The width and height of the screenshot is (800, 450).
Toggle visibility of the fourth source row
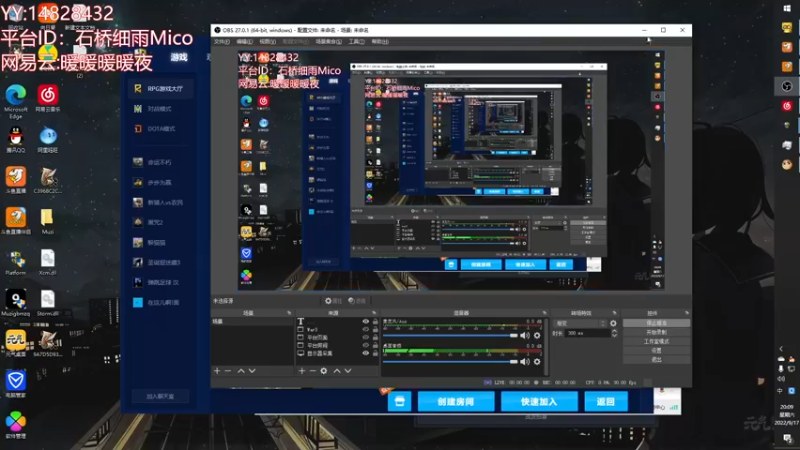(x=365, y=345)
